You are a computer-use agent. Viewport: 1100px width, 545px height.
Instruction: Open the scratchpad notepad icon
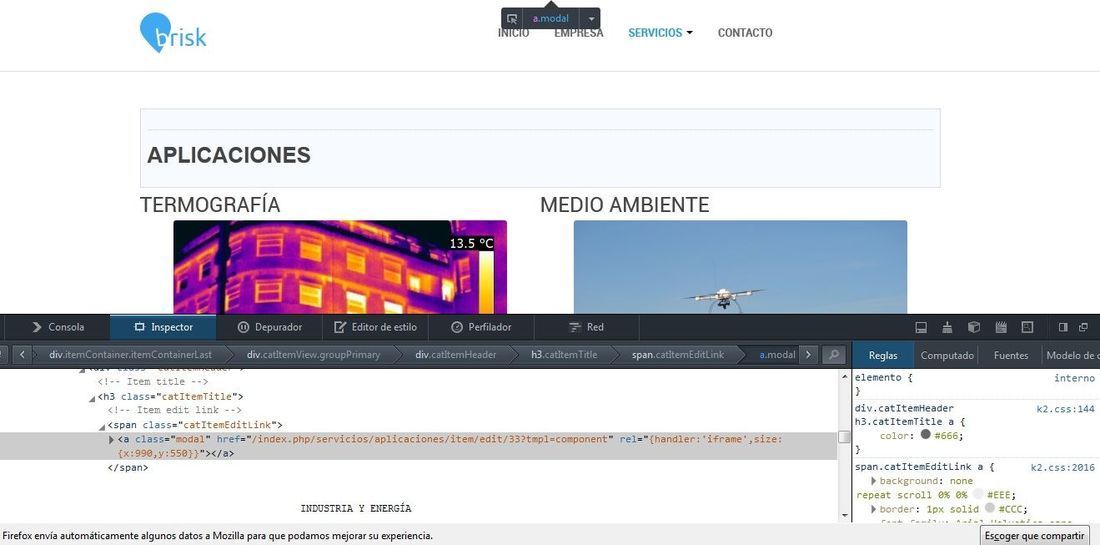tap(1001, 327)
